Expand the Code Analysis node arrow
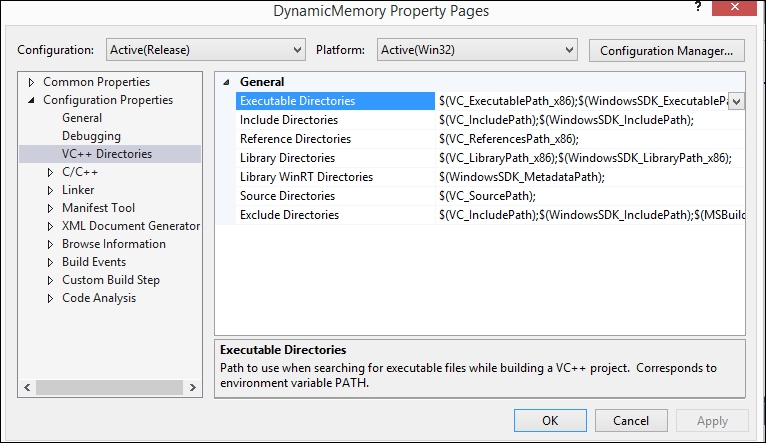 (x=50, y=298)
